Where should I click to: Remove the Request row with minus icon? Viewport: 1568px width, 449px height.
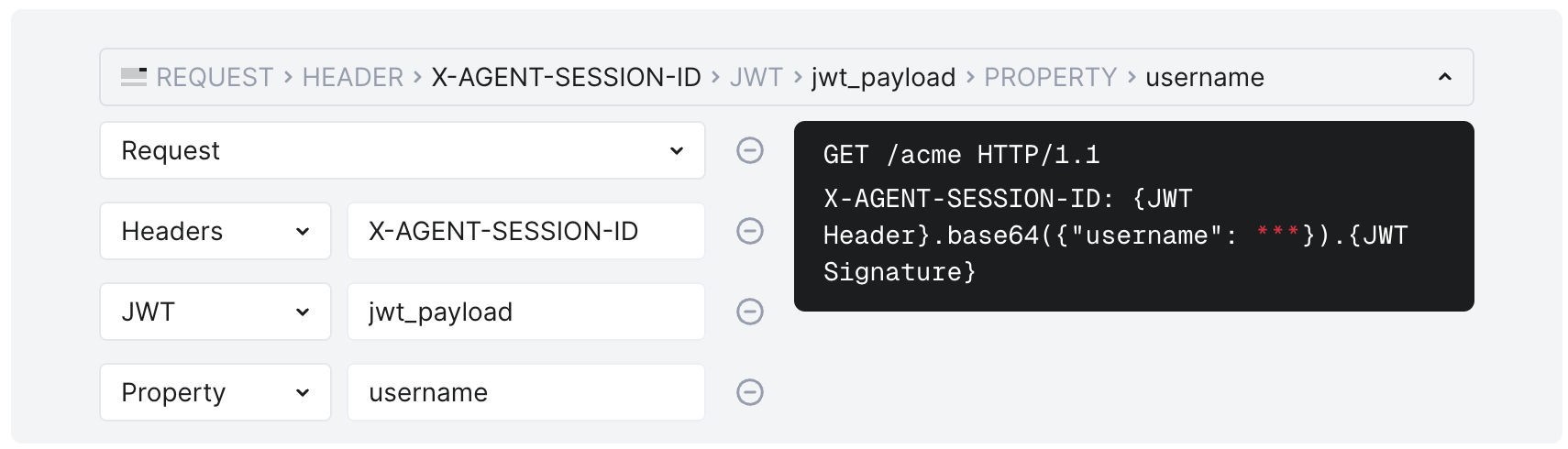tap(750, 150)
